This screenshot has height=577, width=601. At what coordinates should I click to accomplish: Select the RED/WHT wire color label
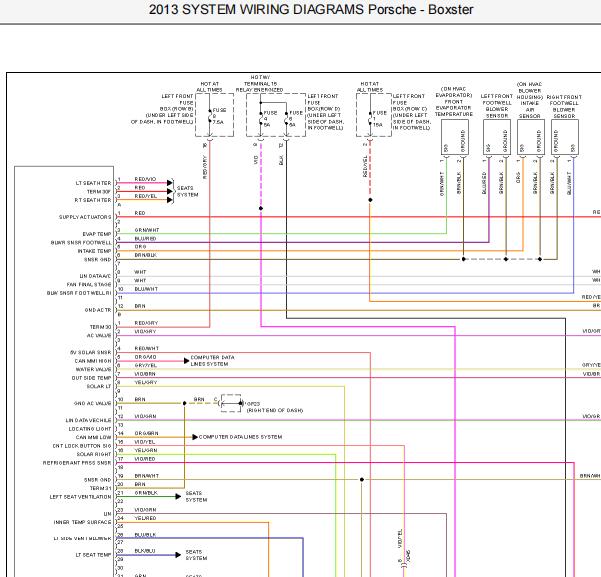(146, 349)
